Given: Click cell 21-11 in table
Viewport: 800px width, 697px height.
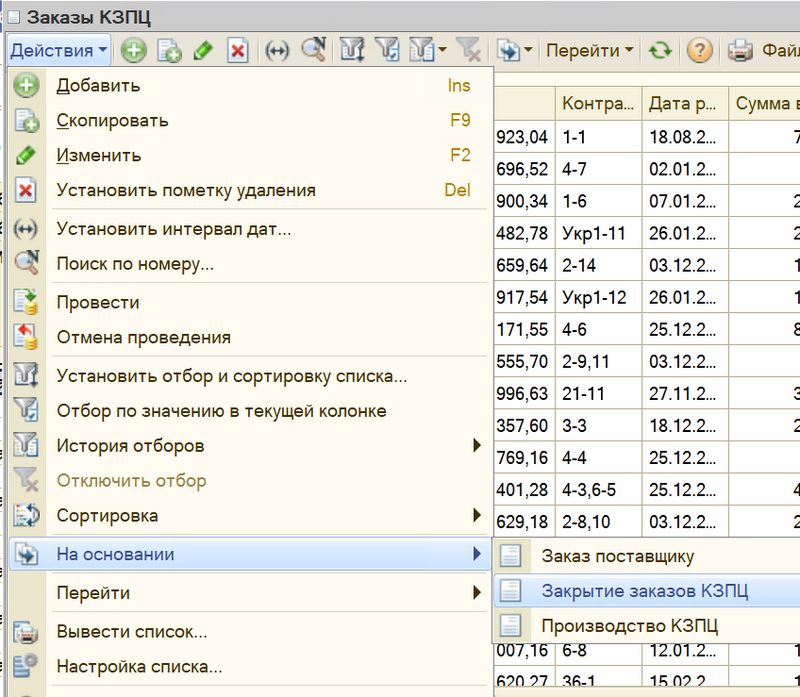Looking at the screenshot, I should (598, 394).
